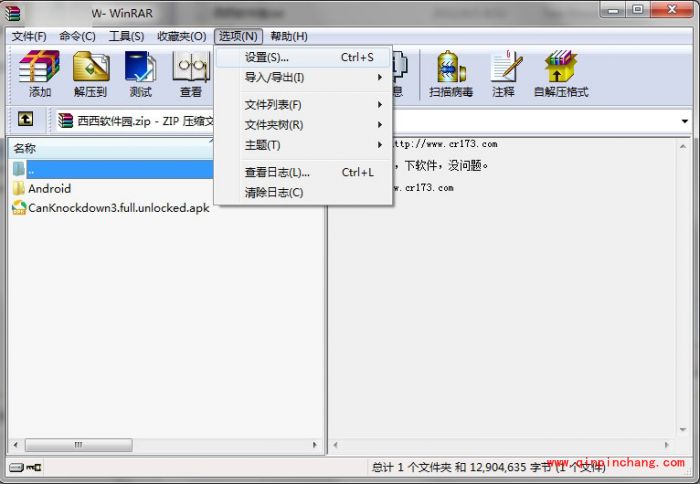Click comment pane scroll-right arrow
The image size is (700, 484).
667,445
